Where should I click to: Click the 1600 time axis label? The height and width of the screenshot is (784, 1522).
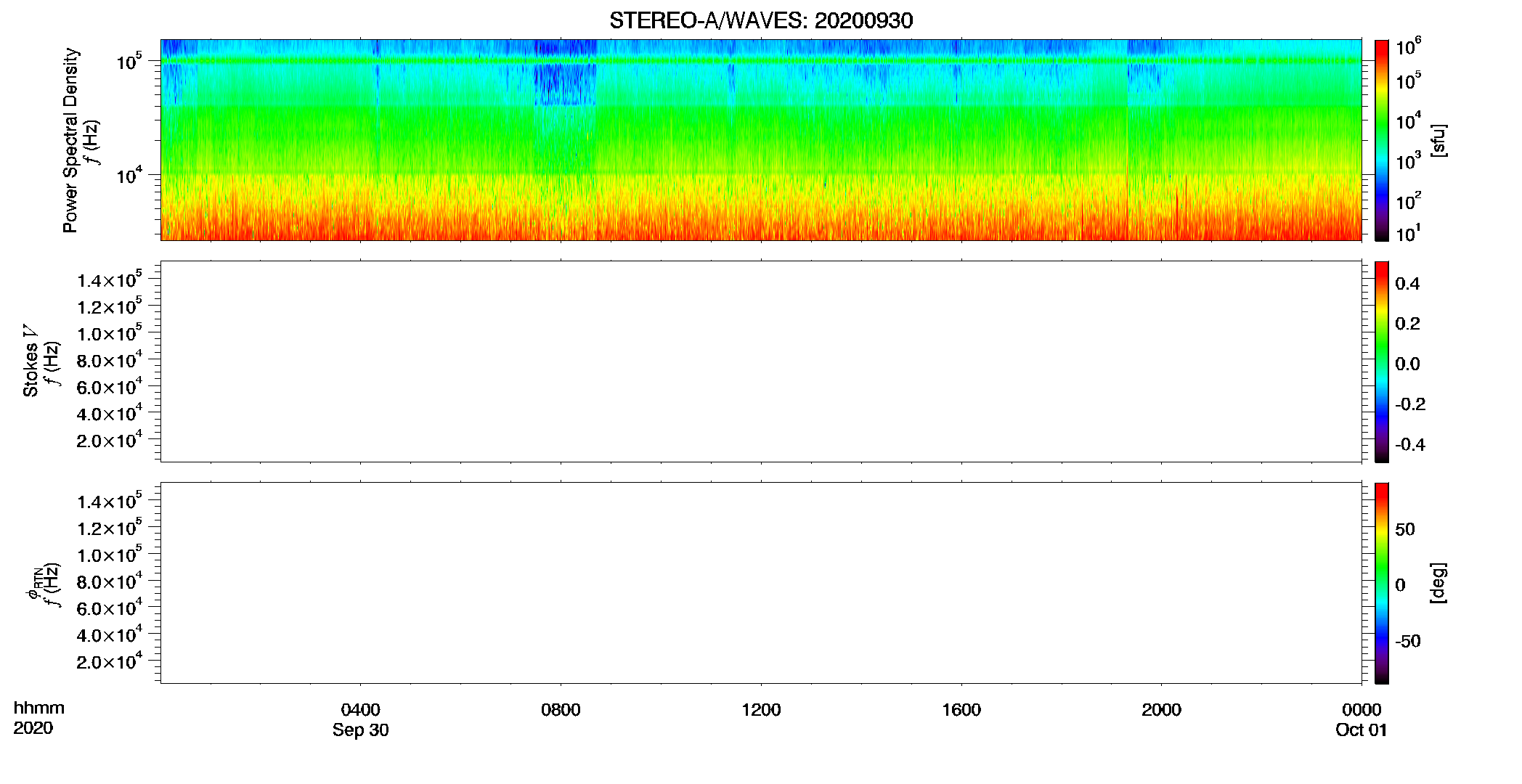coord(961,709)
